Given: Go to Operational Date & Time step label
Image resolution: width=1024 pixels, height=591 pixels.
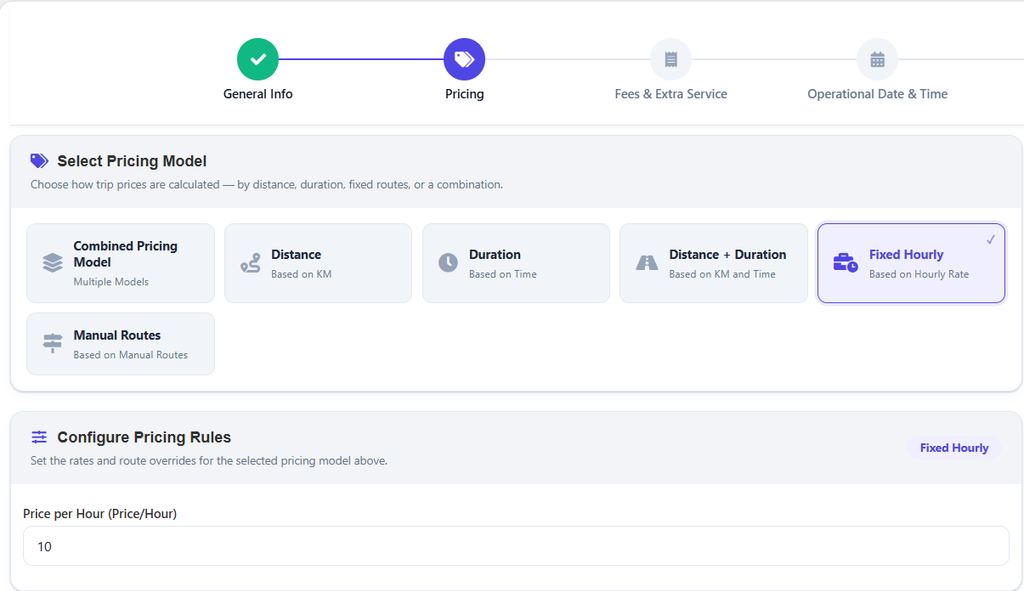Looking at the screenshot, I should (x=877, y=94).
